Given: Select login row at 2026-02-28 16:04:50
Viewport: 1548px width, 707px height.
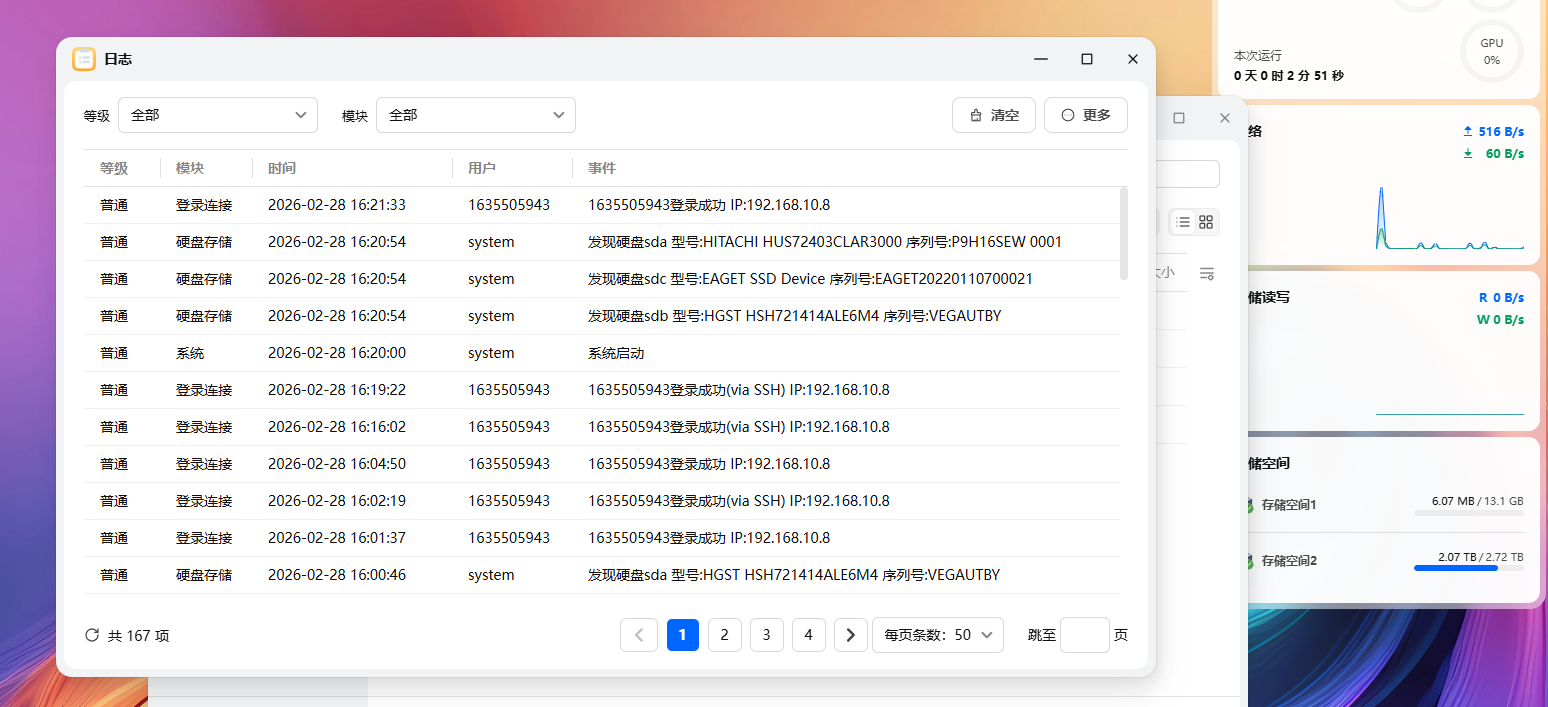Looking at the screenshot, I should click(x=601, y=464).
